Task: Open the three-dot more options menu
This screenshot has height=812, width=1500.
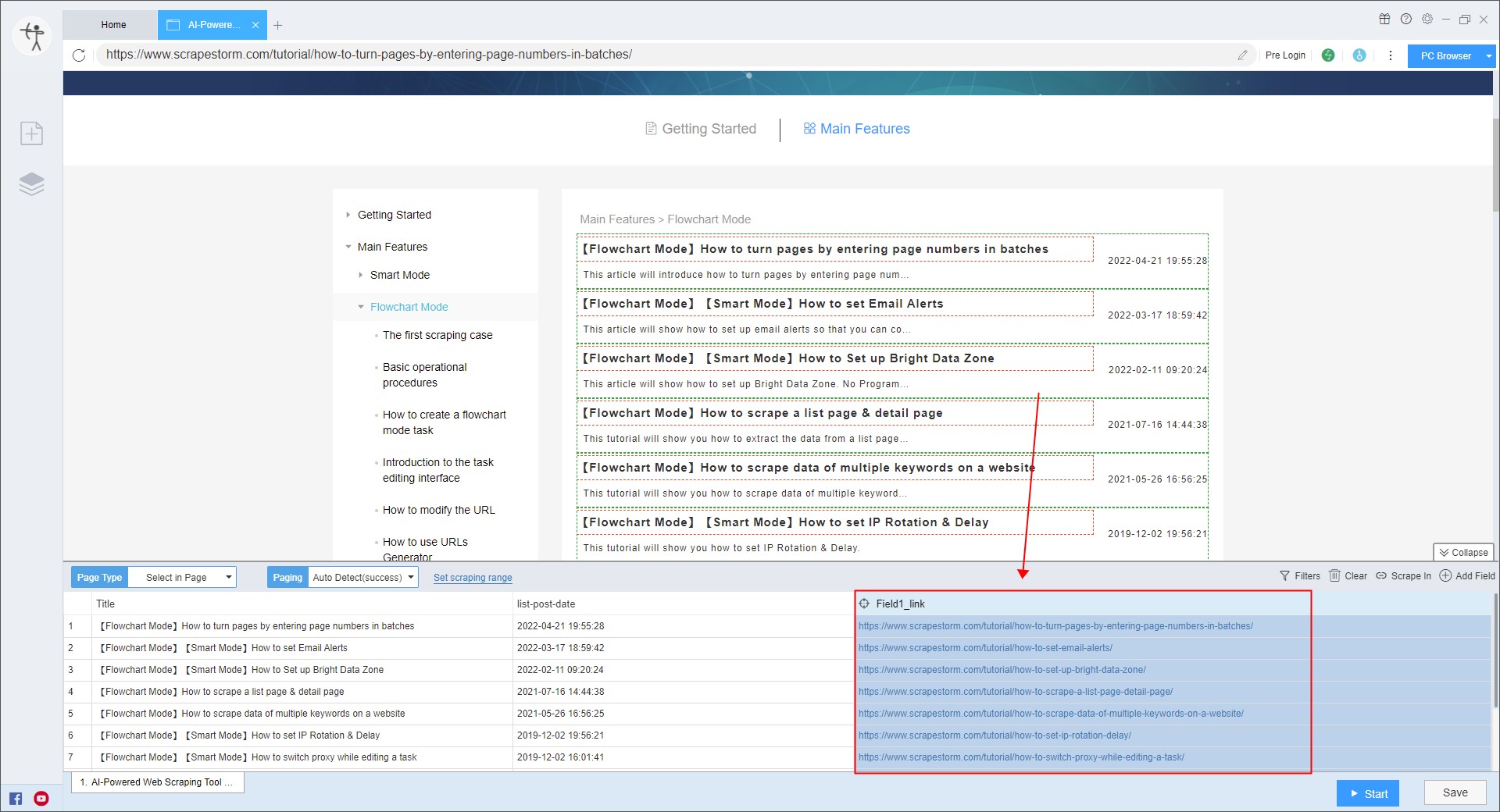Action: 1390,55
